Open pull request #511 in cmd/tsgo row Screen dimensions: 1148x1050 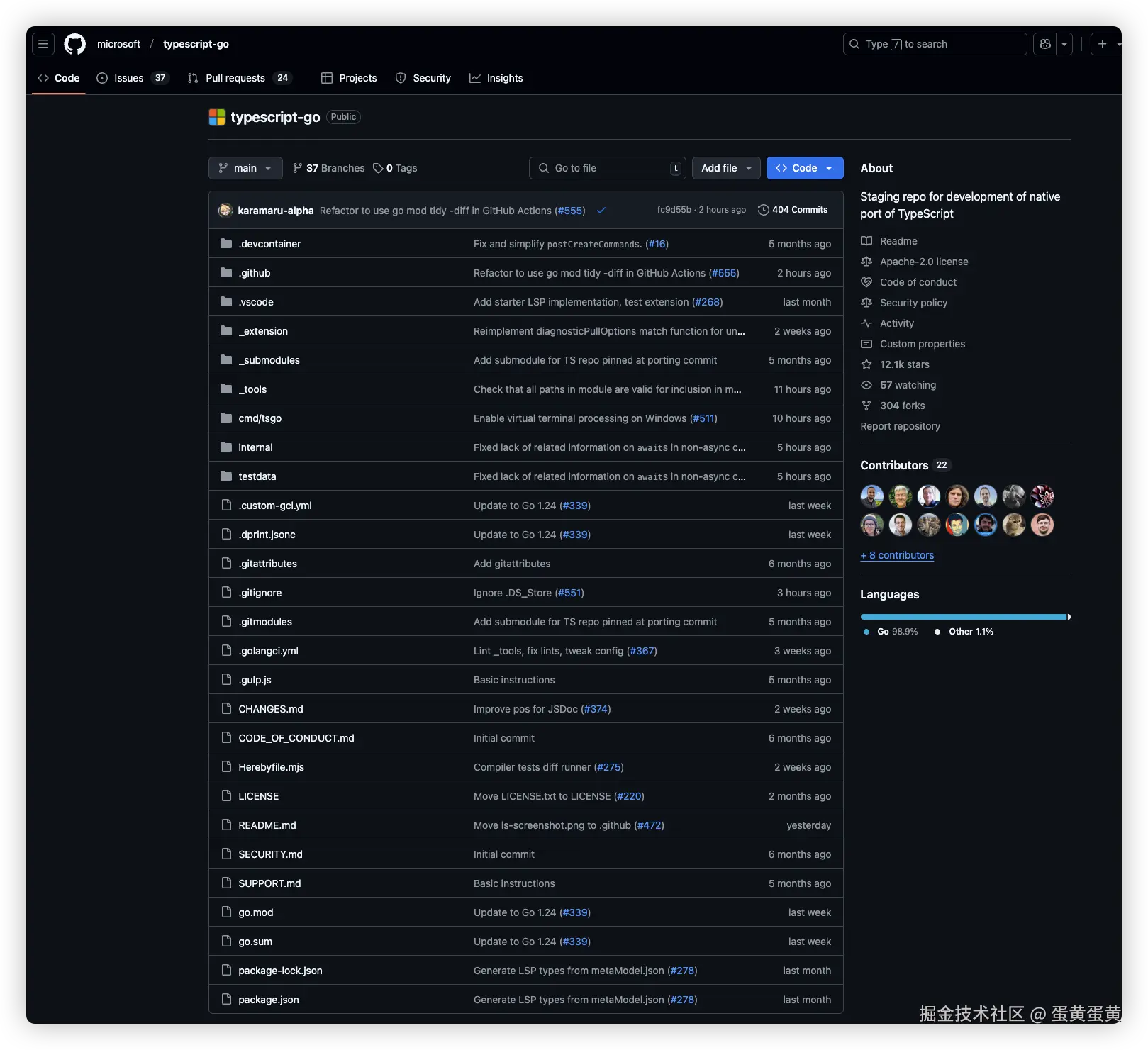coord(703,418)
